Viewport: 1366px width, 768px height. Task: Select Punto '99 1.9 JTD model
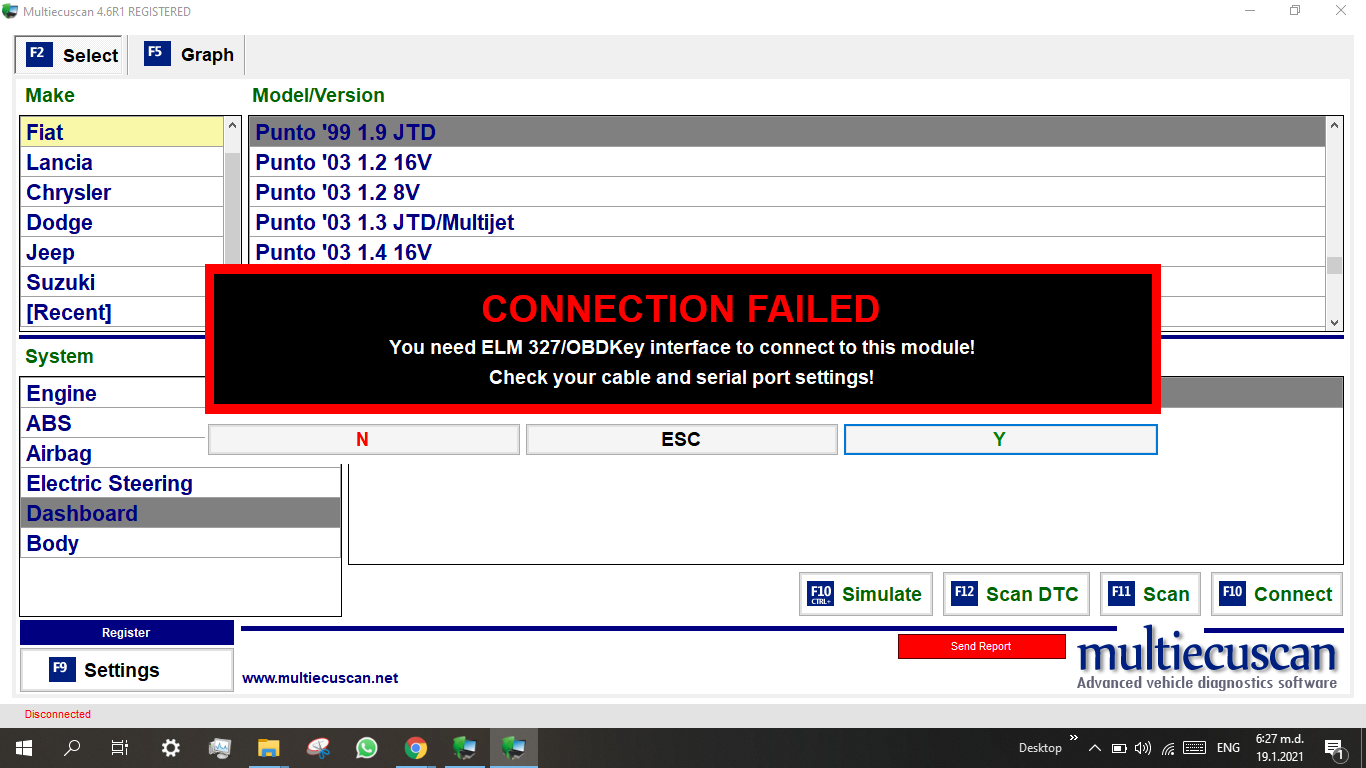[788, 132]
